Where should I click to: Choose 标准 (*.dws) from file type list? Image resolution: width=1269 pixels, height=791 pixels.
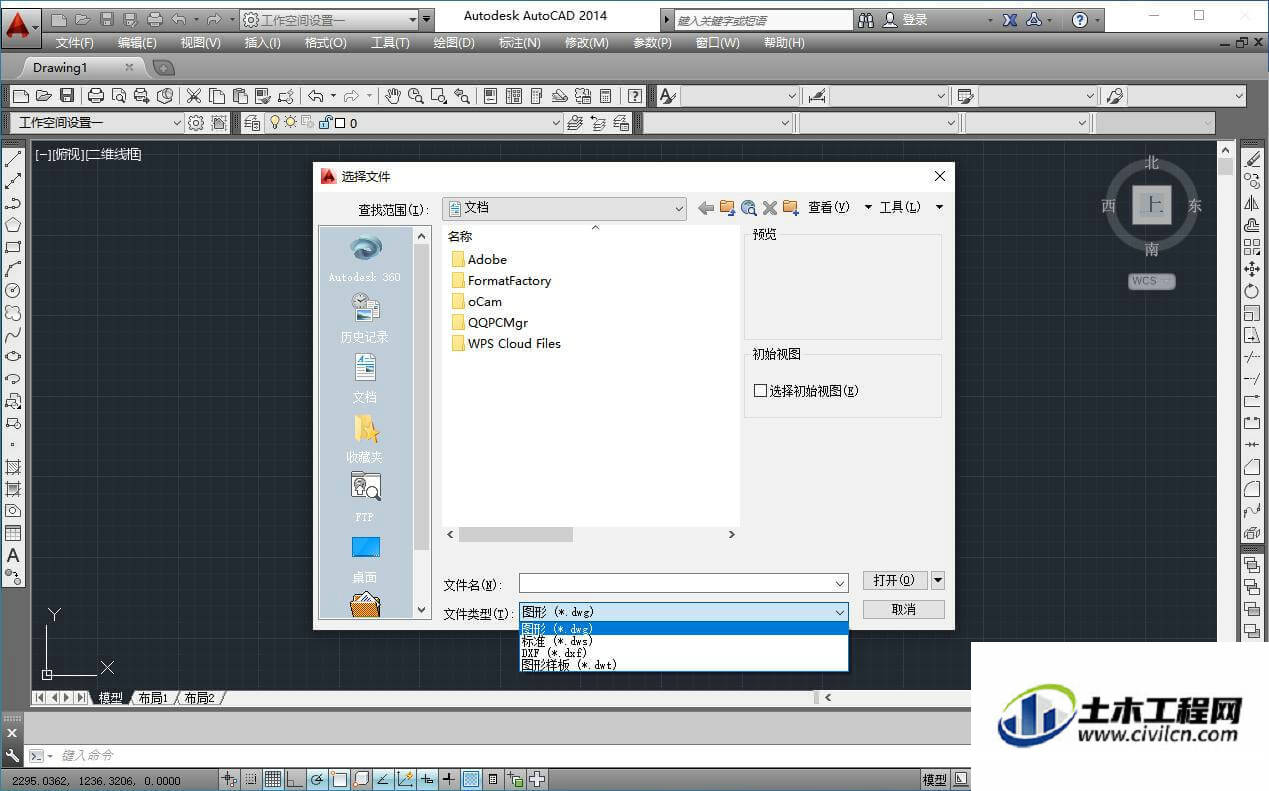tap(684, 641)
